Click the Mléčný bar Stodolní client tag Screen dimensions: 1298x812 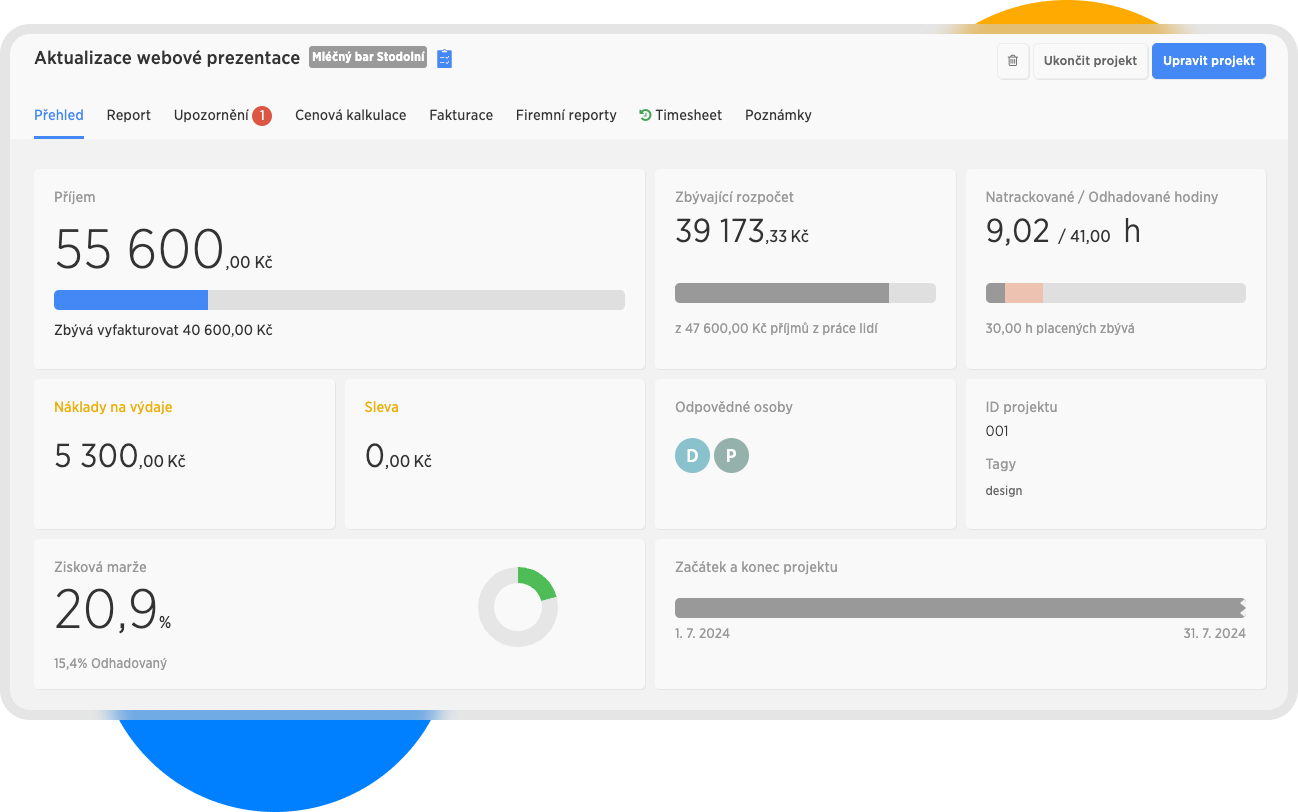[368, 58]
